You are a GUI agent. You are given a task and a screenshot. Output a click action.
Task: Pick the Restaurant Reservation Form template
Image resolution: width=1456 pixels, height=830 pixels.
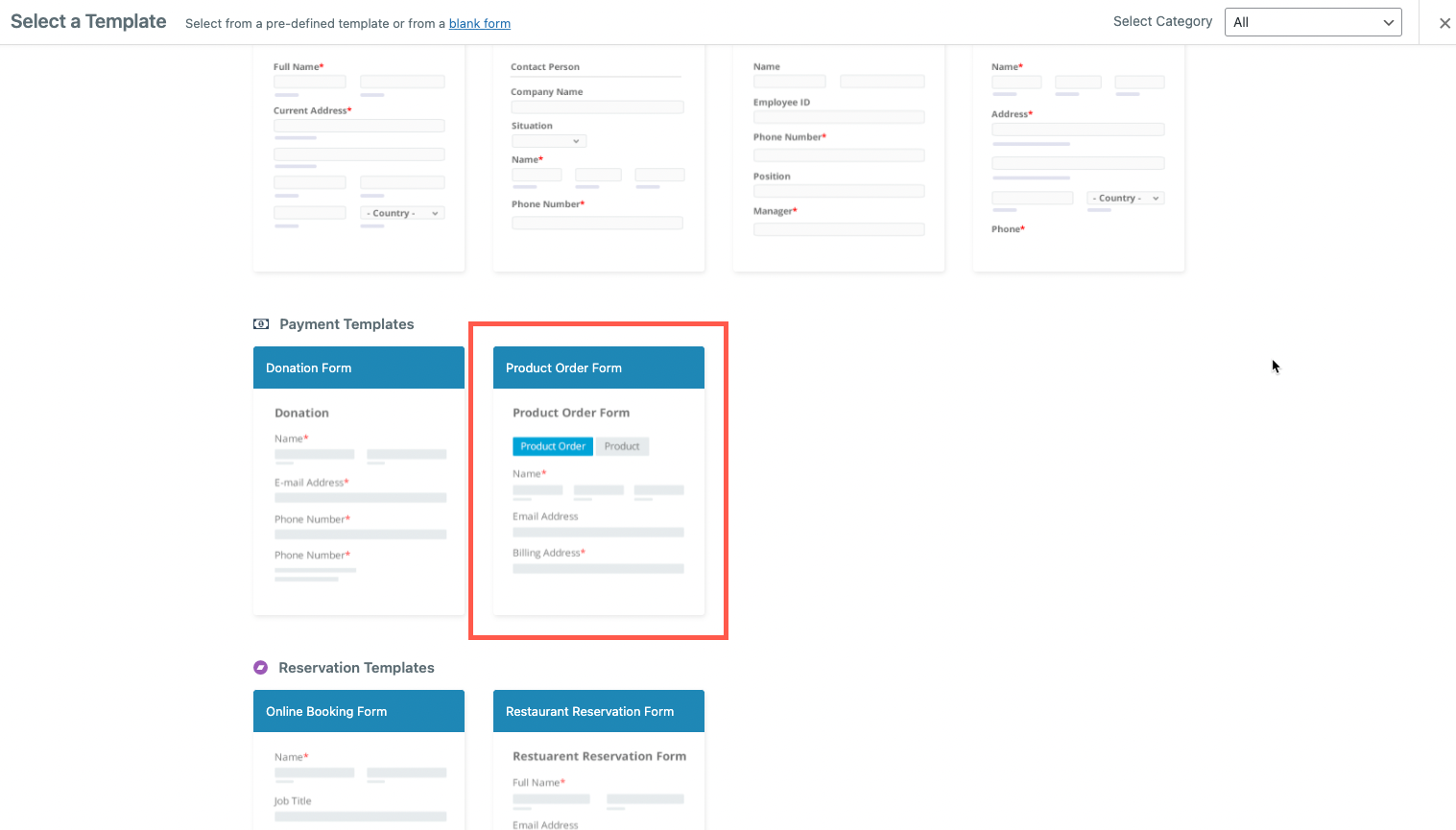coord(599,711)
